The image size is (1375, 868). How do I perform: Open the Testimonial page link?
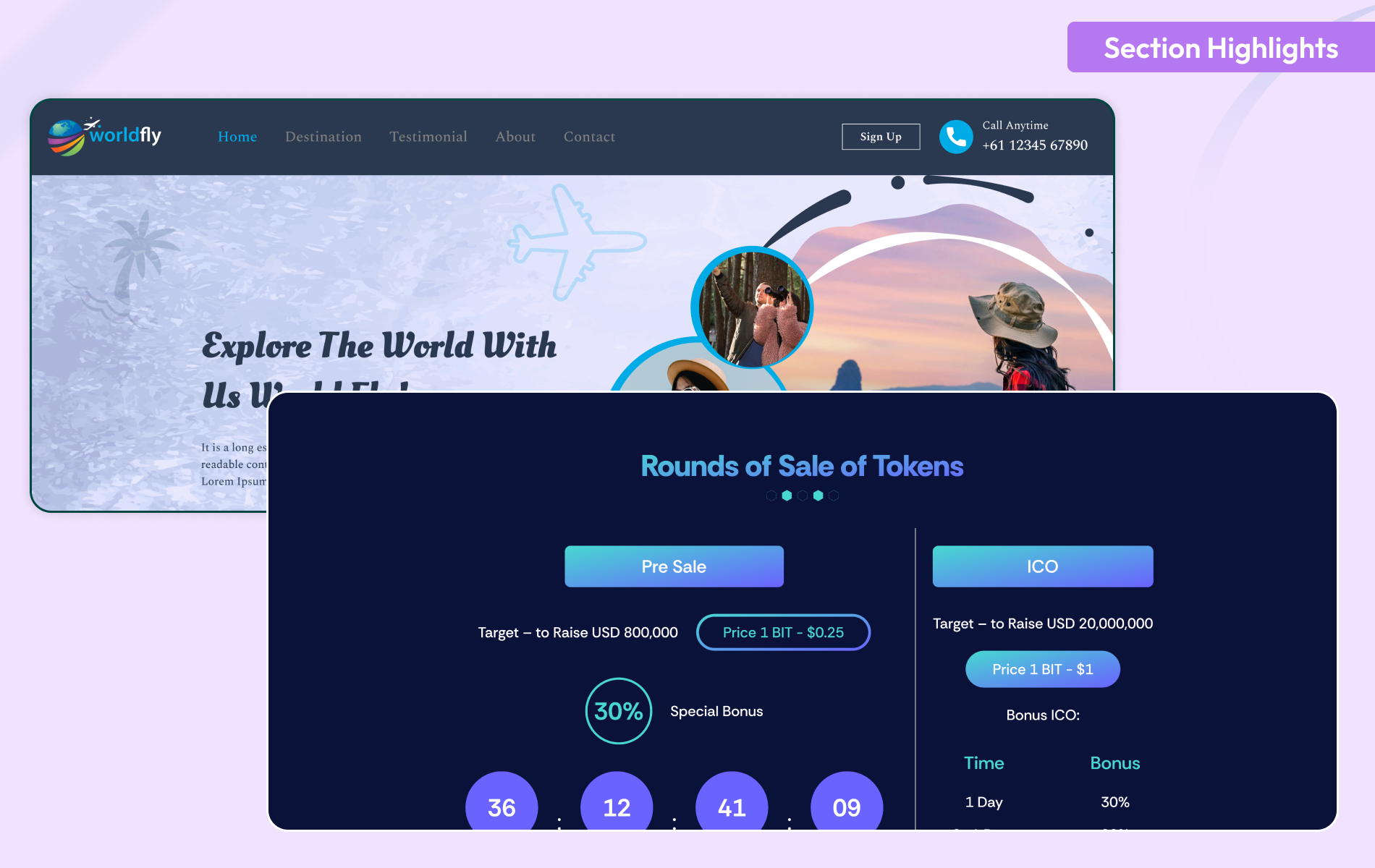[428, 137]
